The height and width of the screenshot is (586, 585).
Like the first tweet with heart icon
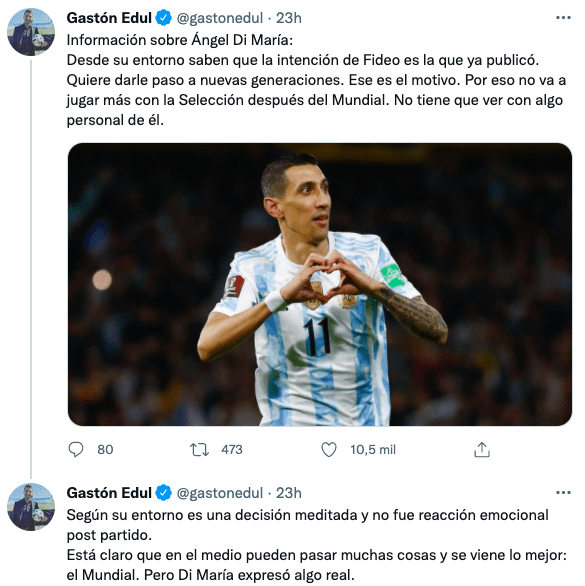coord(329,450)
